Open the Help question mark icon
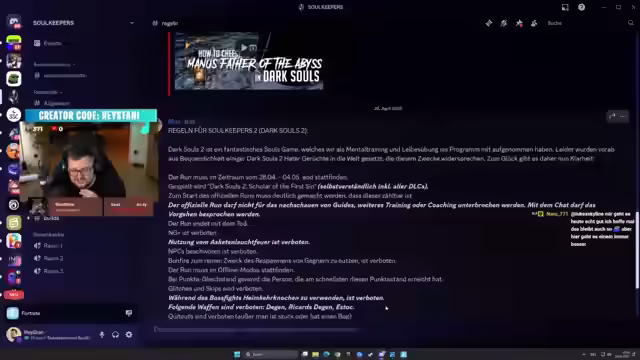Image resolution: width=640 pixels, height=360 pixels. point(581,7)
